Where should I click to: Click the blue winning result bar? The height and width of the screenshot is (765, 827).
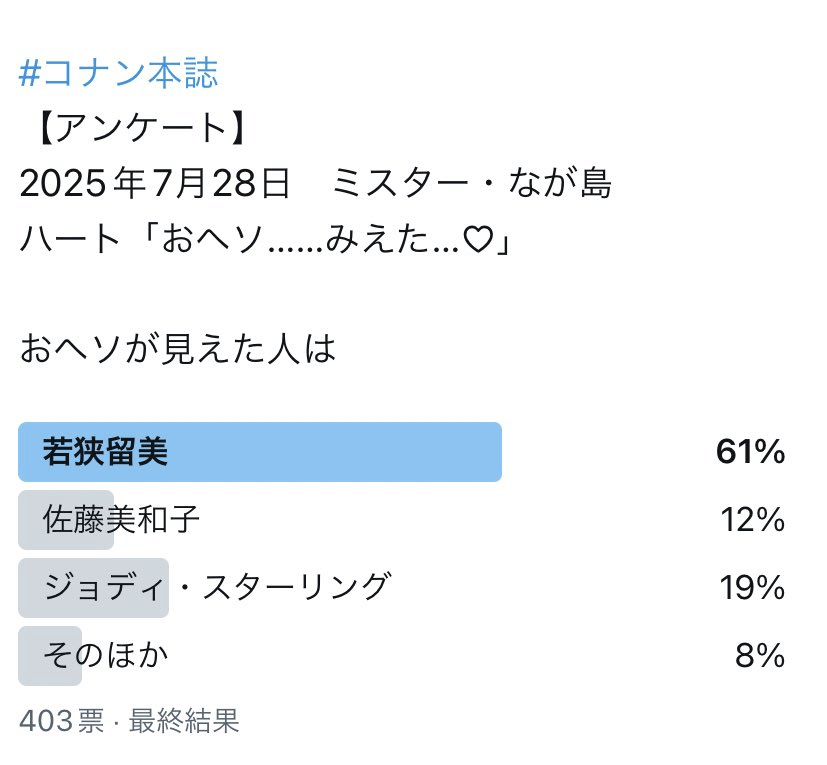click(260, 452)
